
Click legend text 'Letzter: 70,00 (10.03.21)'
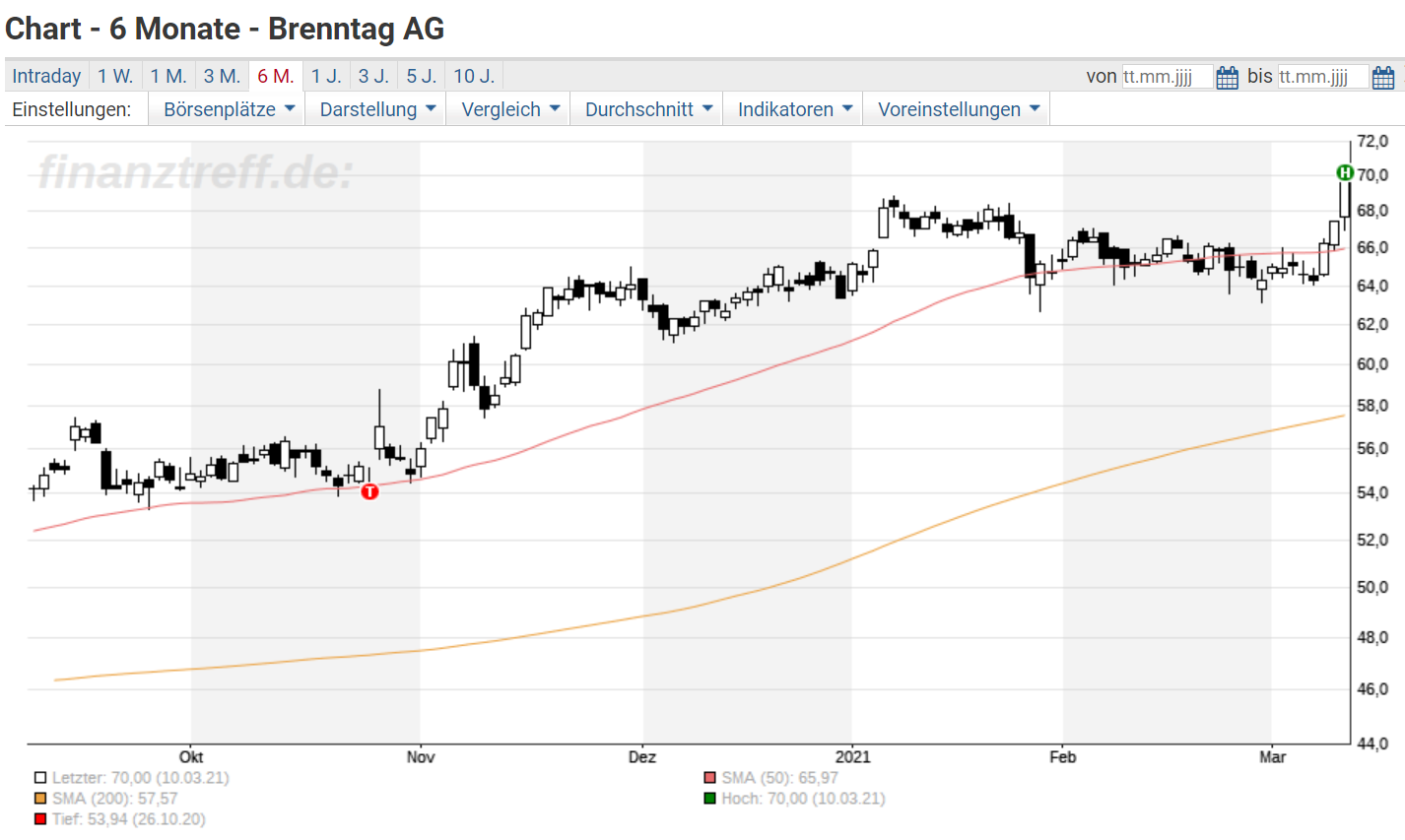pyautogui.click(x=141, y=778)
